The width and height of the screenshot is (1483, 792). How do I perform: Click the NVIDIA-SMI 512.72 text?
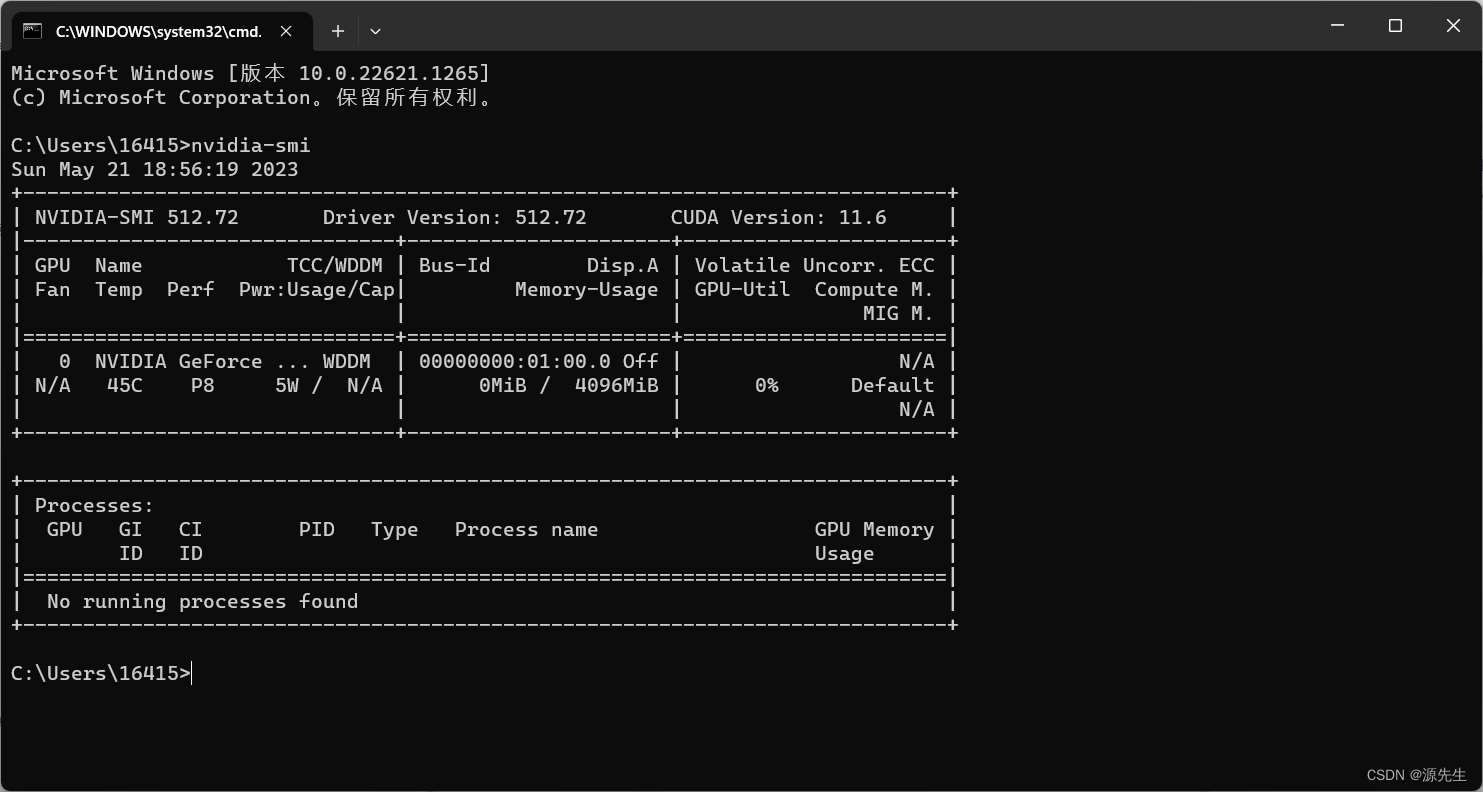(x=137, y=217)
